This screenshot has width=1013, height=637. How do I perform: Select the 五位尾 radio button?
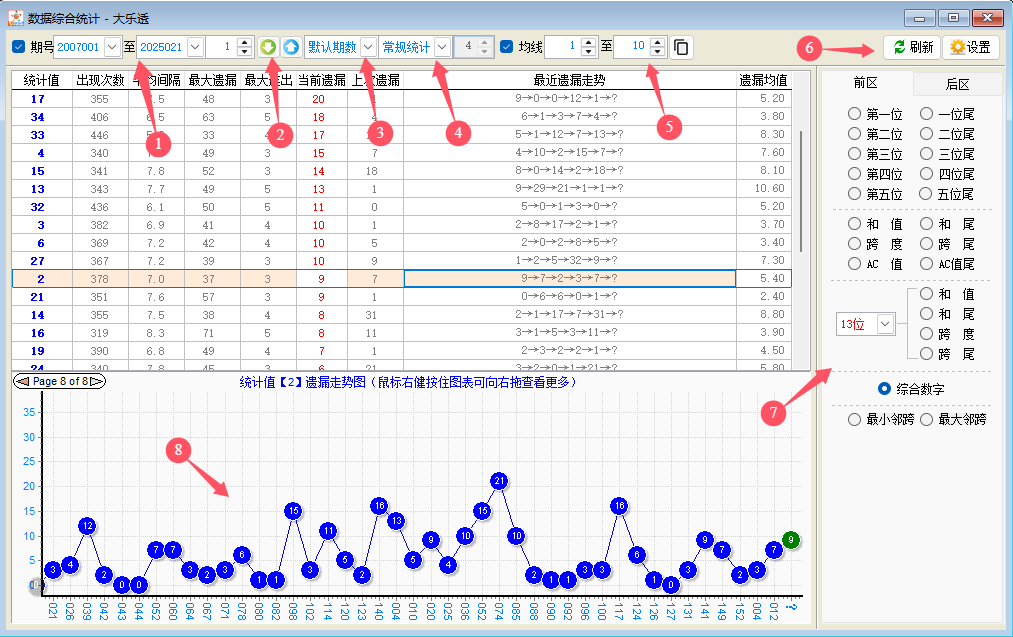point(926,194)
